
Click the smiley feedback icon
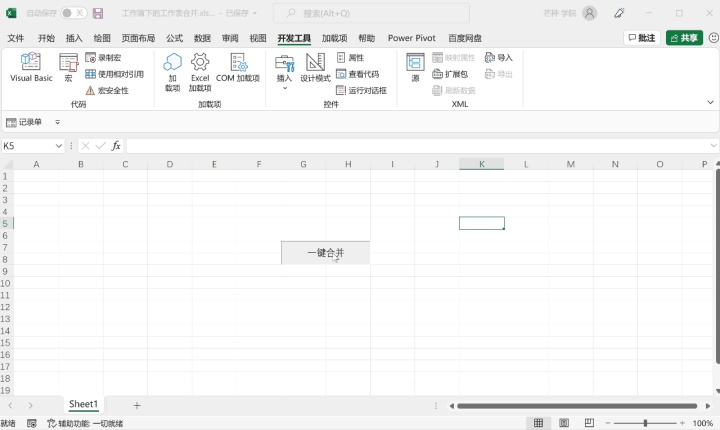point(714,38)
